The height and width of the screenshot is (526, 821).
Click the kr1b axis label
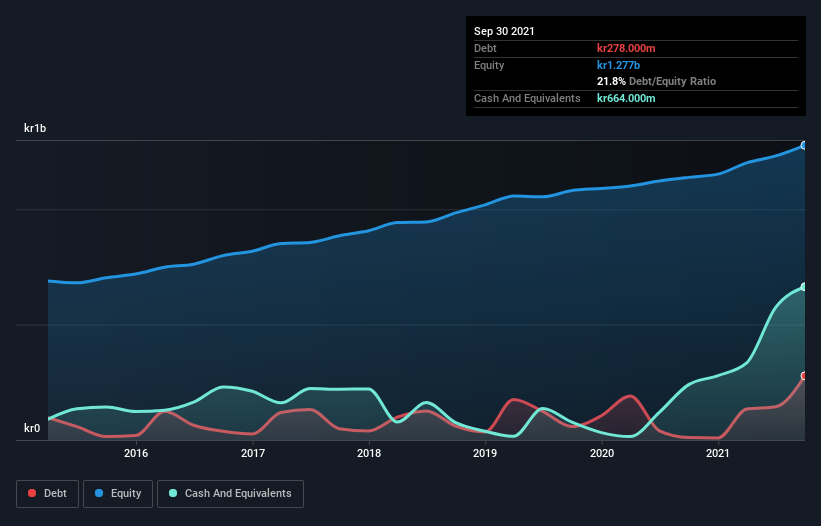(35, 128)
